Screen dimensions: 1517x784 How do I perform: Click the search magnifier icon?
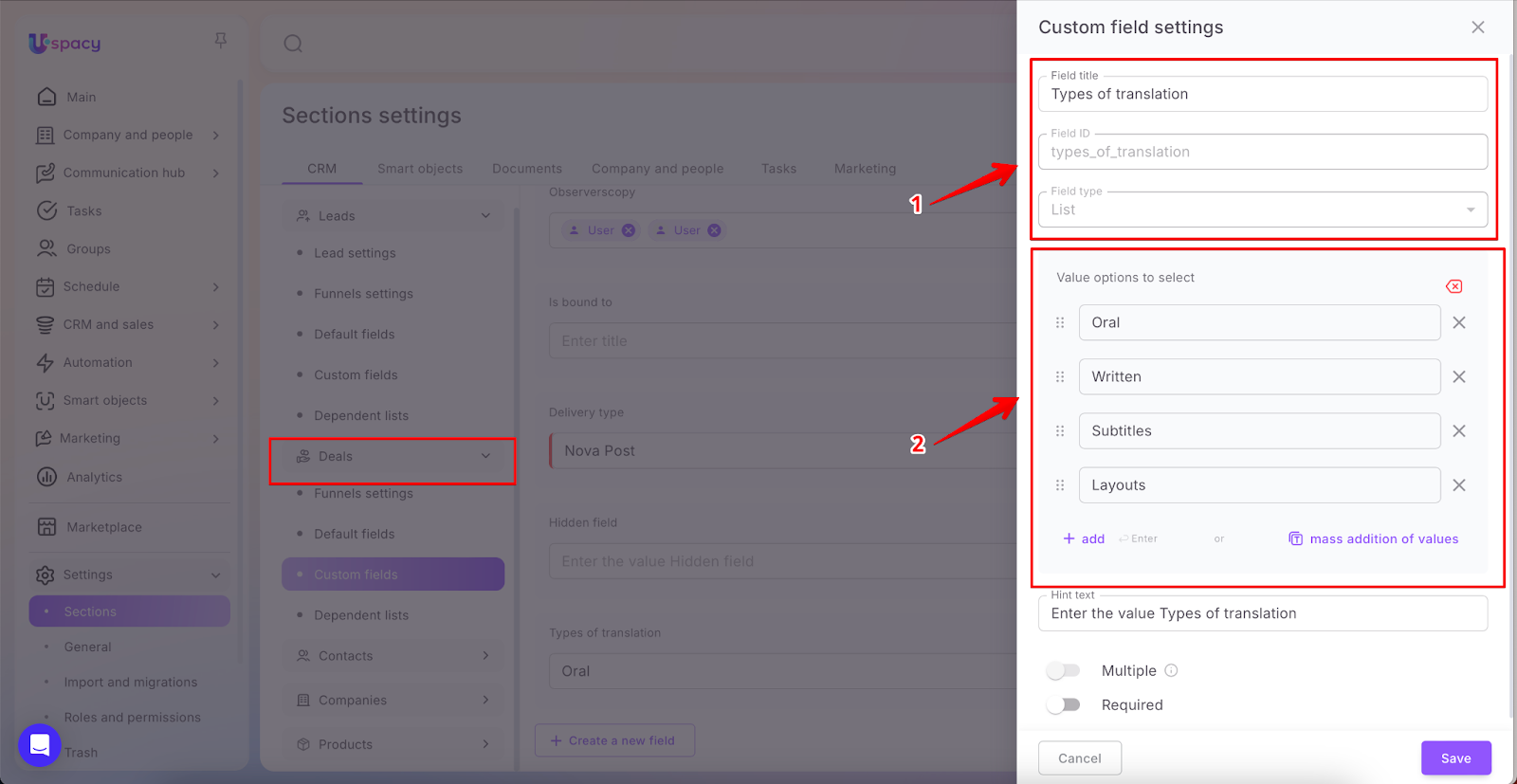(x=293, y=44)
